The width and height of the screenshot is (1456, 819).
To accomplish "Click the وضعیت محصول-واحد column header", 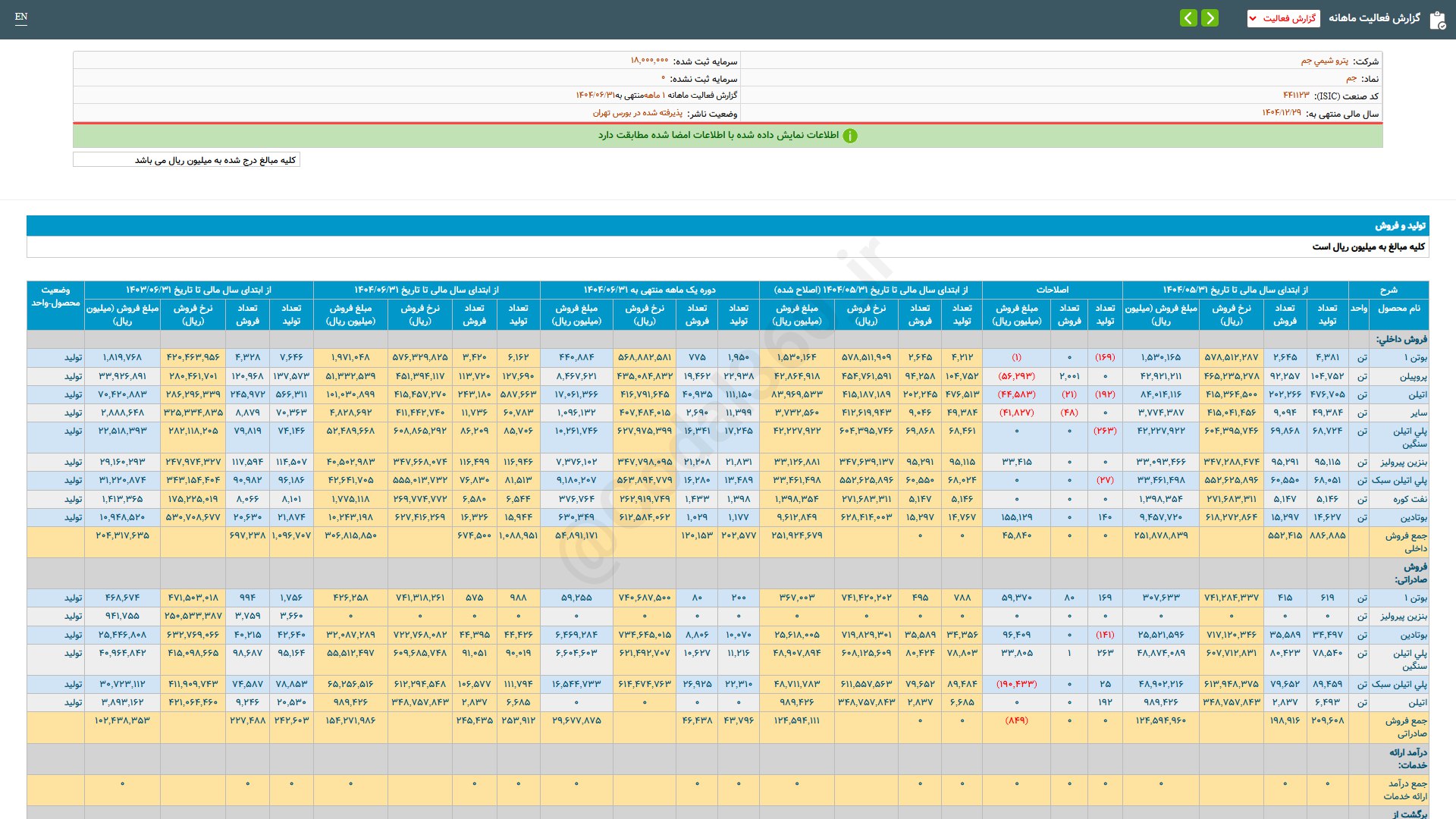I will click(x=55, y=297).
